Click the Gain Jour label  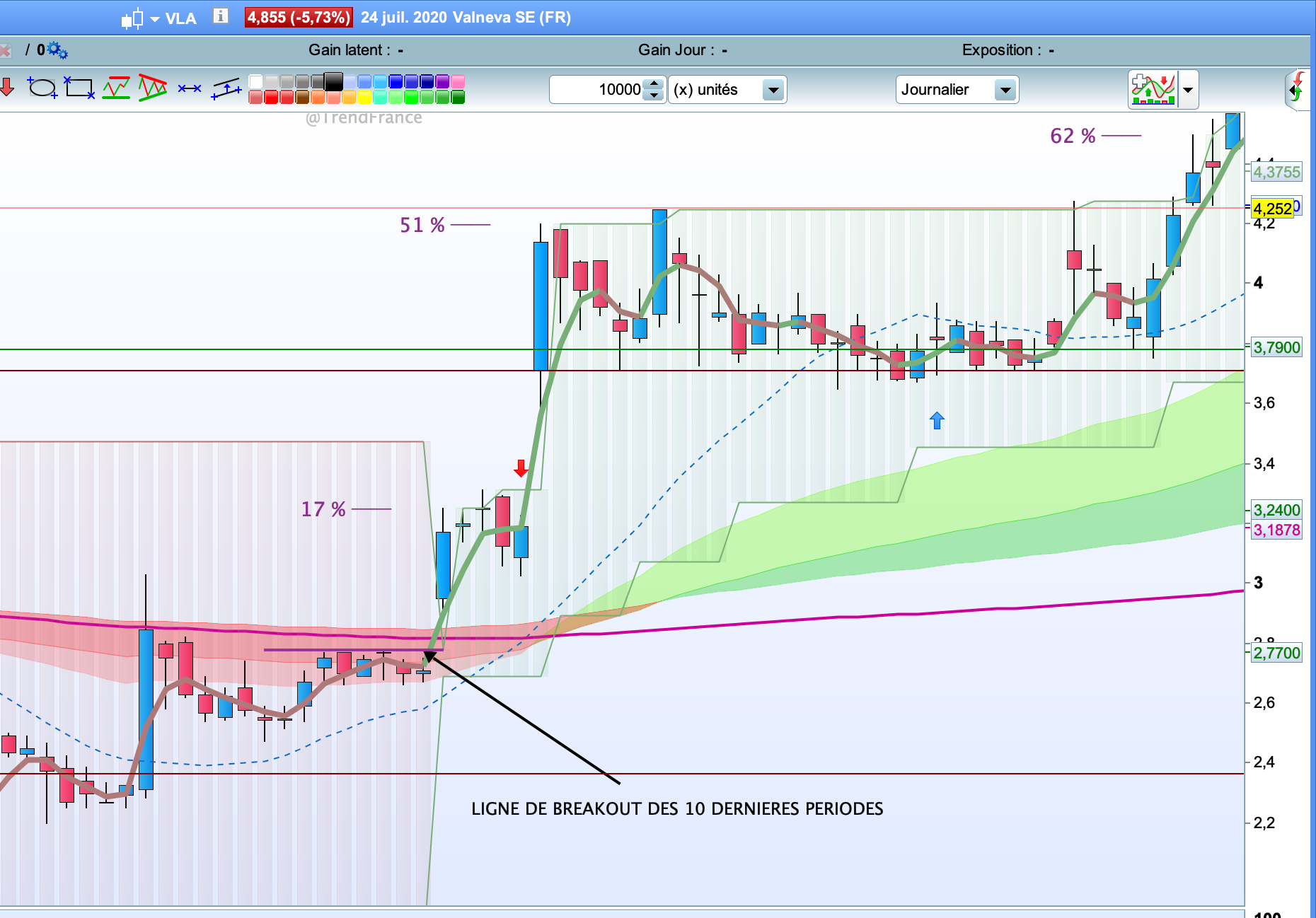click(x=676, y=50)
